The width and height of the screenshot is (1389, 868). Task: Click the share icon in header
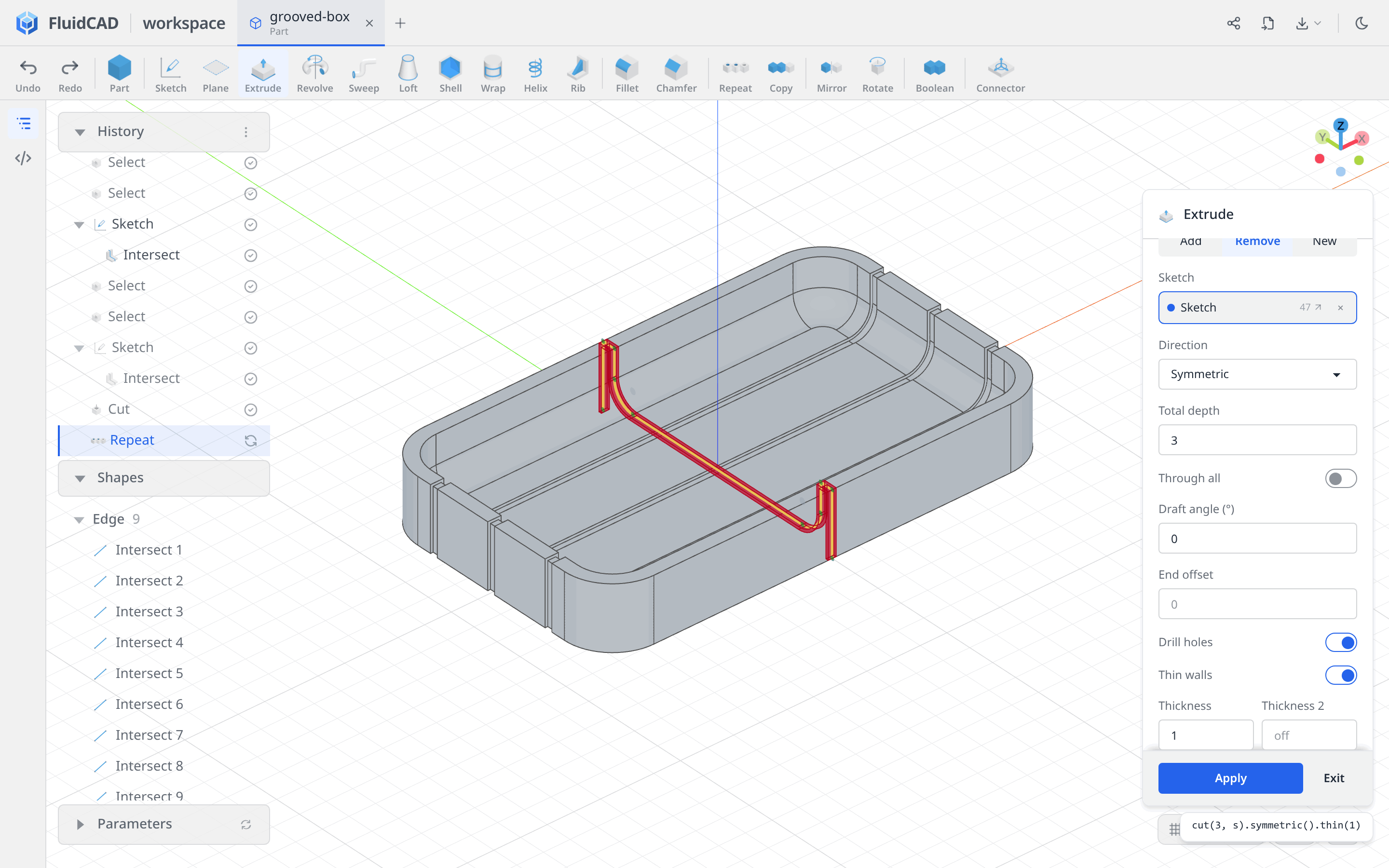pos(1233,23)
